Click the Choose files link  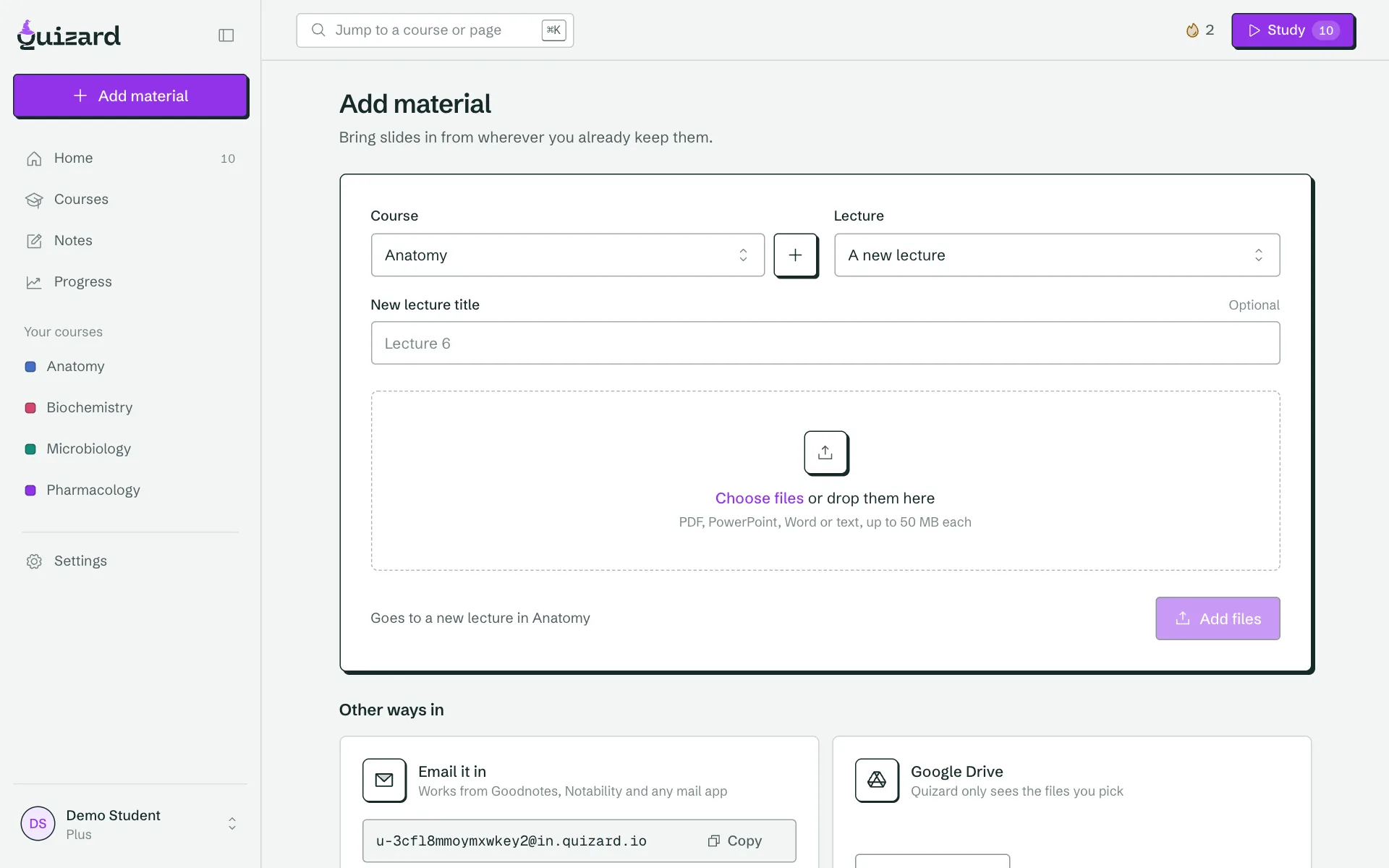(x=759, y=498)
